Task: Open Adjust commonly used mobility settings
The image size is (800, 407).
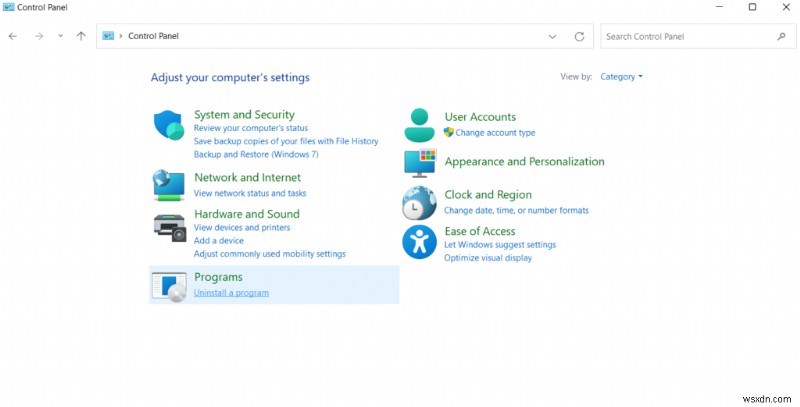Action: click(270, 254)
